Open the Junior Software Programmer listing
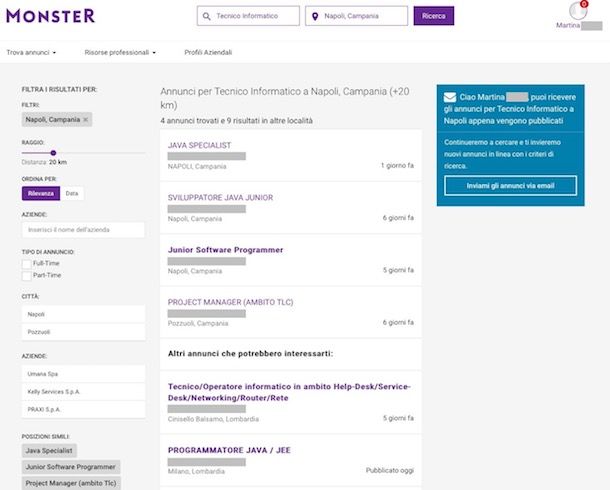 tap(225, 250)
